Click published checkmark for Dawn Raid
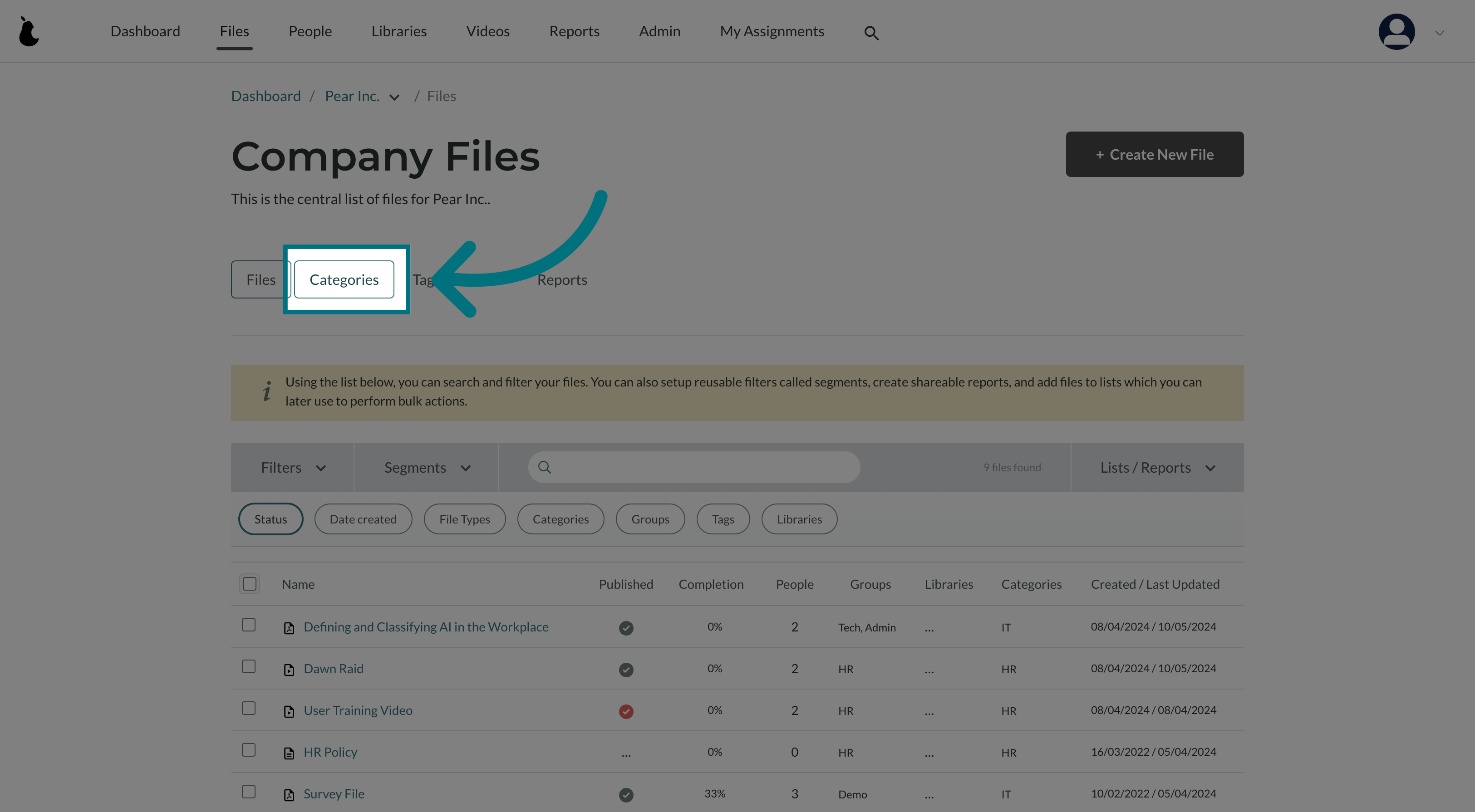 [626, 670]
